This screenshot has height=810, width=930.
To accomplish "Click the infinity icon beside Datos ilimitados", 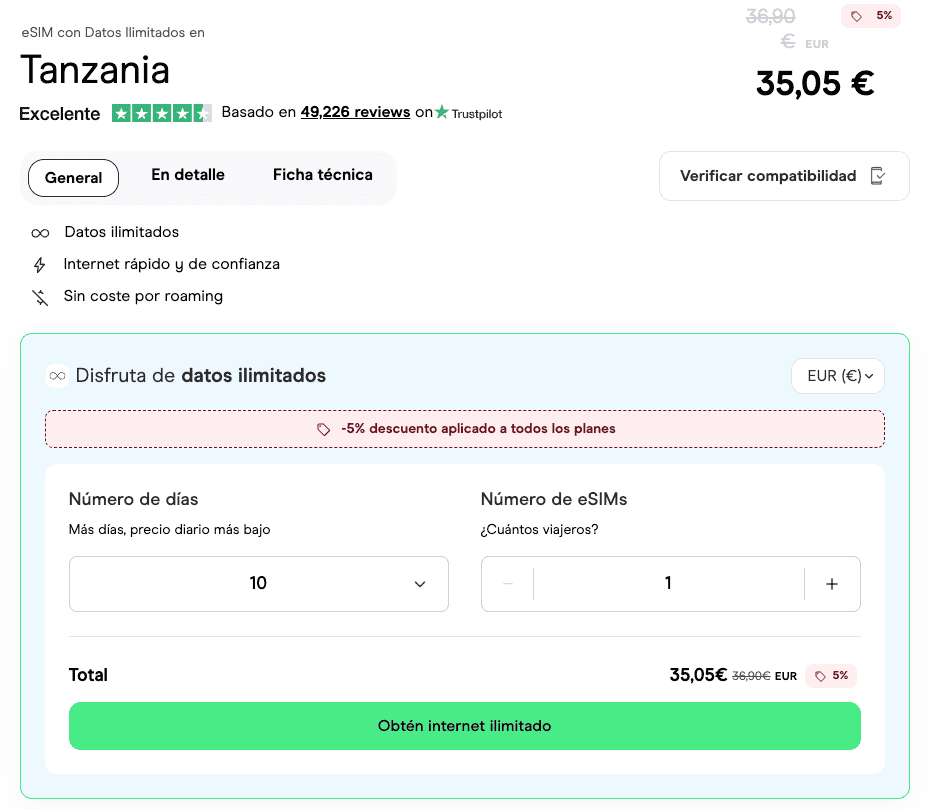I will (x=40, y=233).
